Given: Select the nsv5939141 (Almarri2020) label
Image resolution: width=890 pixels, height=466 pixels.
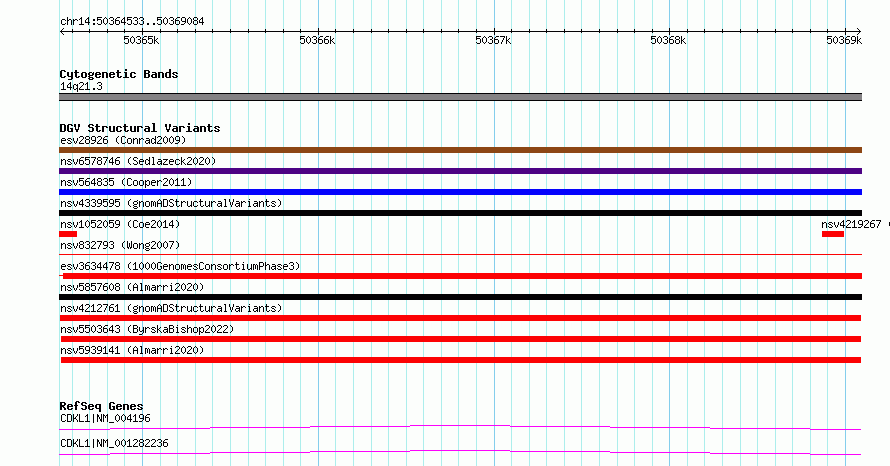Looking at the screenshot, I should (132, 350).
